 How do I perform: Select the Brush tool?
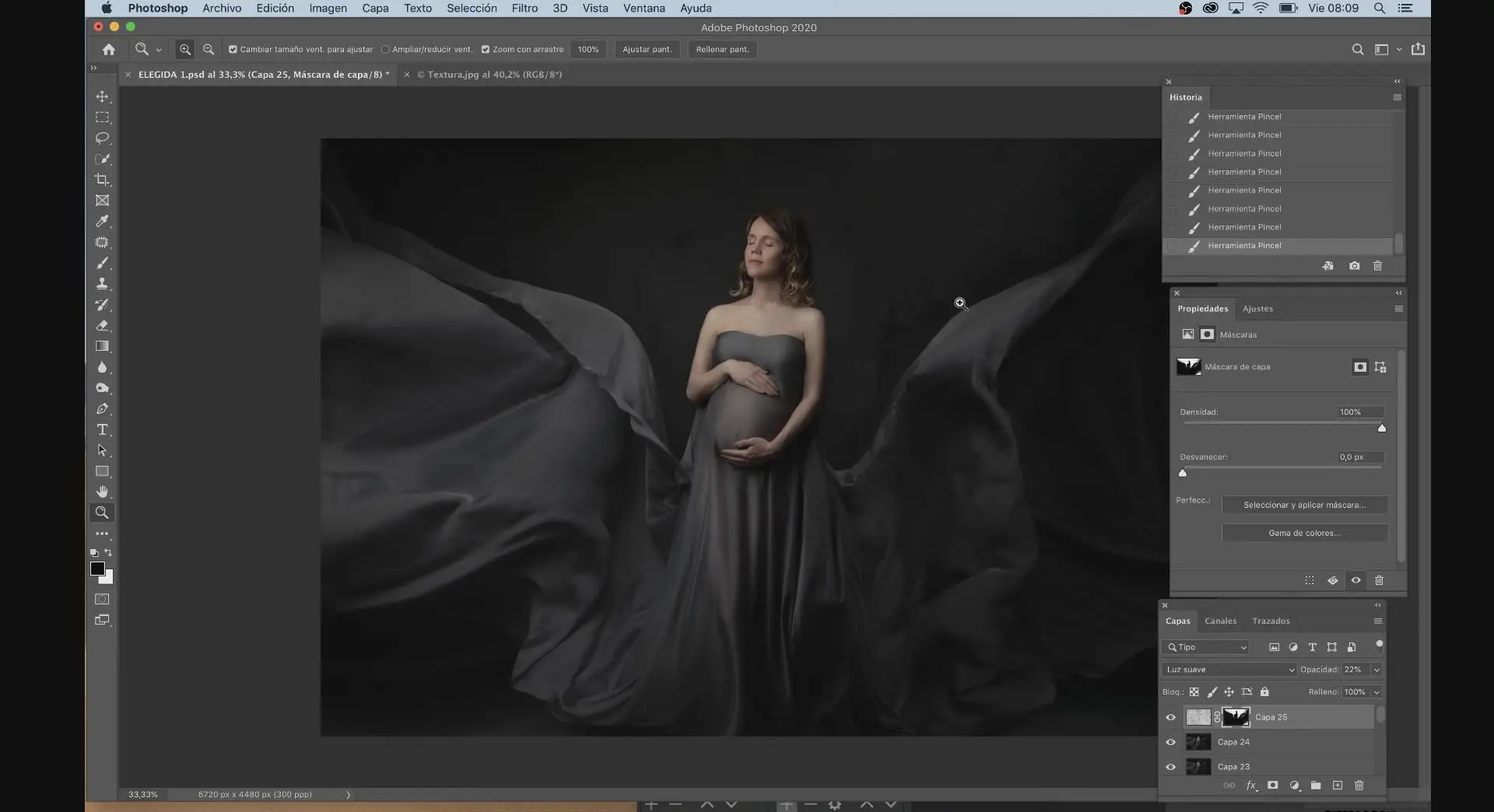click(x=102, y=263)
